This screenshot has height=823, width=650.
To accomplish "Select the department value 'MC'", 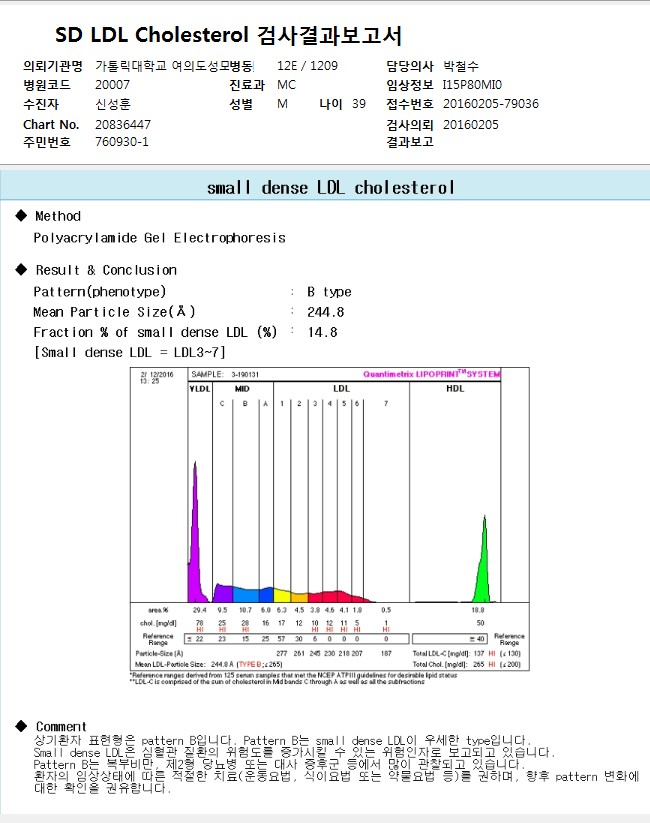I will (287, 85).
